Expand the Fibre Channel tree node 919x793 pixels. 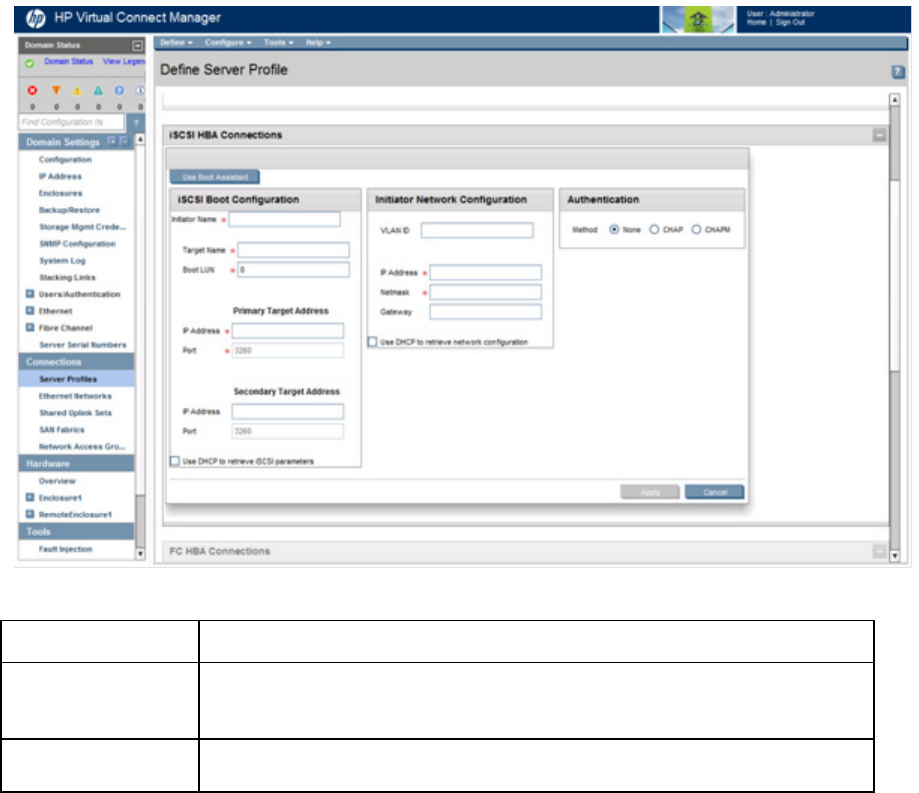(30, 328)
